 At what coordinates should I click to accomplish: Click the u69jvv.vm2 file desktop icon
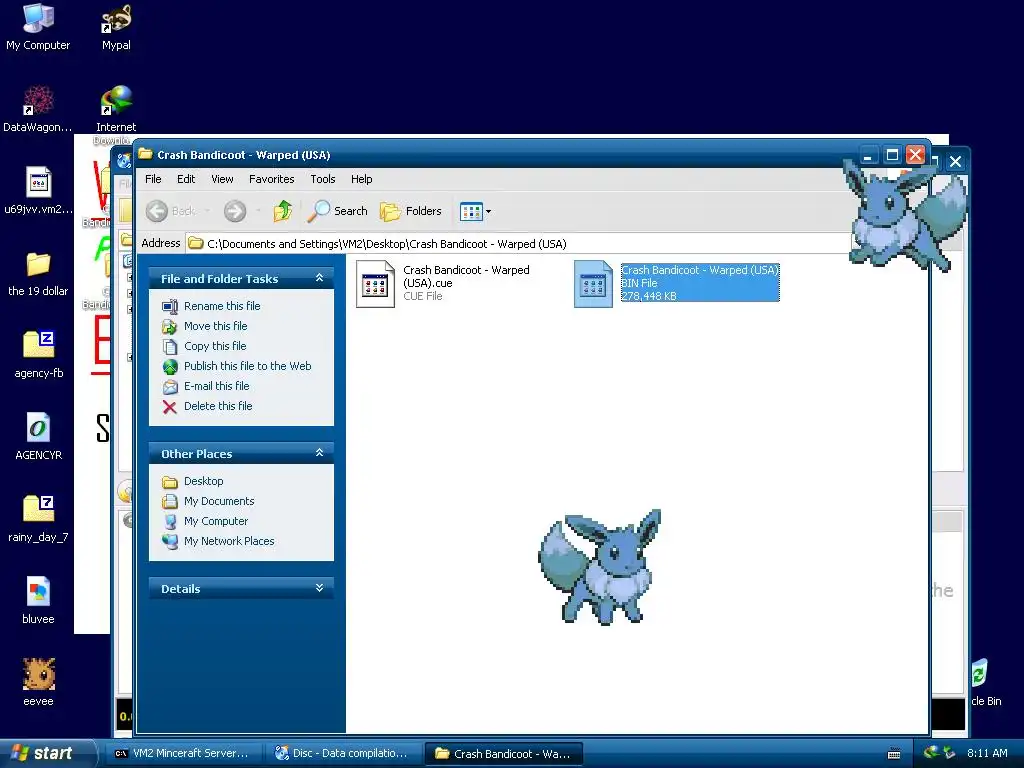point(39,182)
